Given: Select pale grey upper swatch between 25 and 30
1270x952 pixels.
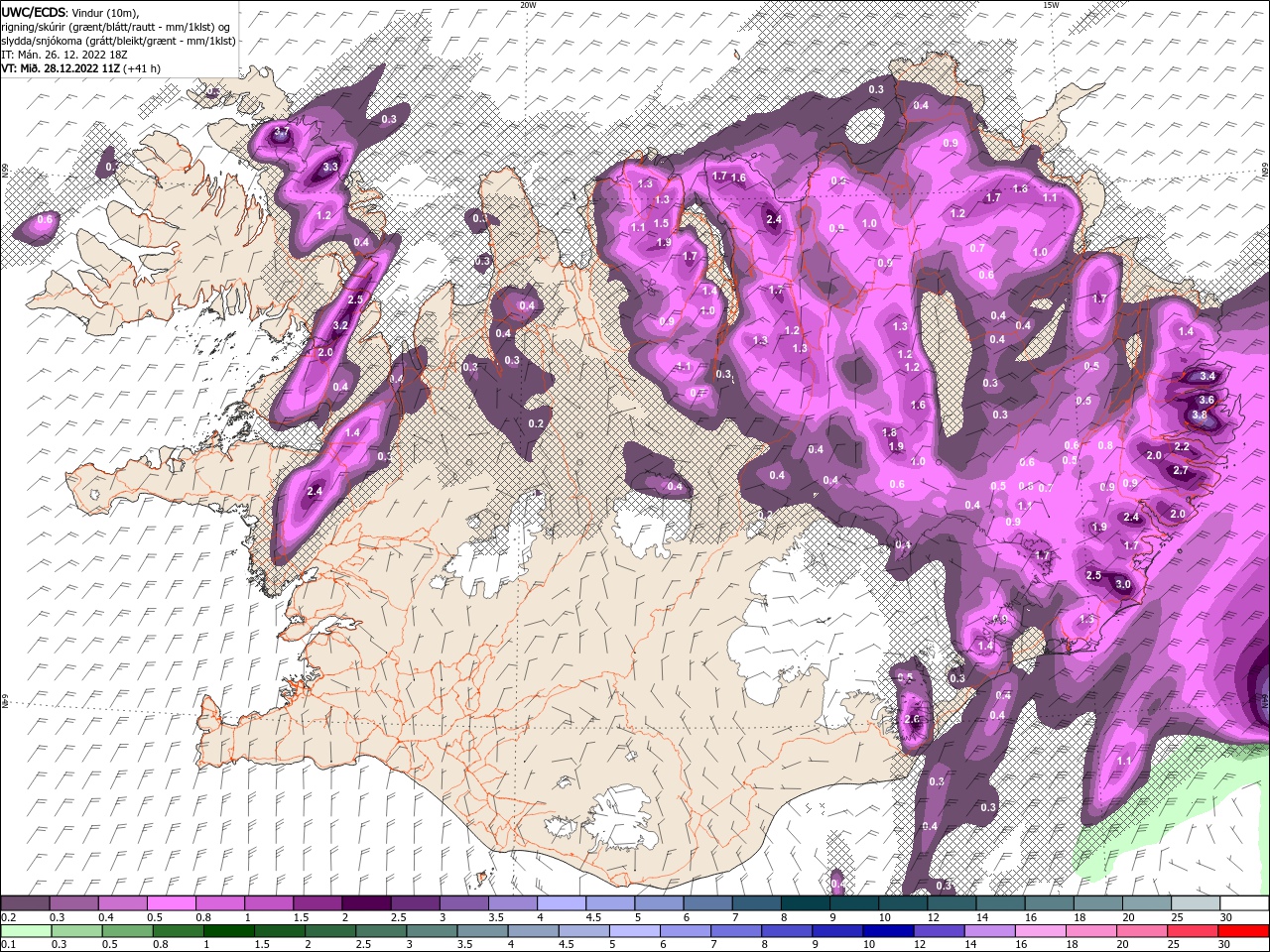Looking at the screenshot, I should [x=1196, y=903].
